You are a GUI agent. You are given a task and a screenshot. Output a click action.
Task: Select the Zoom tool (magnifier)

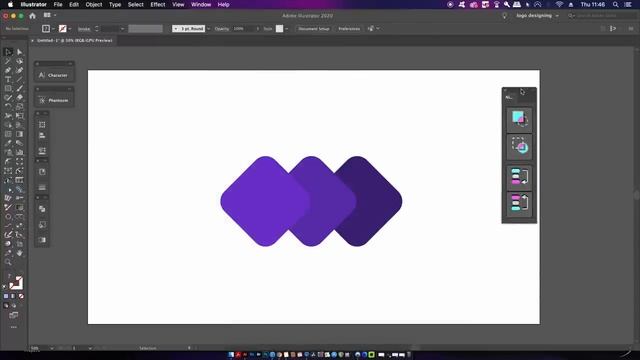coord(8,262)
